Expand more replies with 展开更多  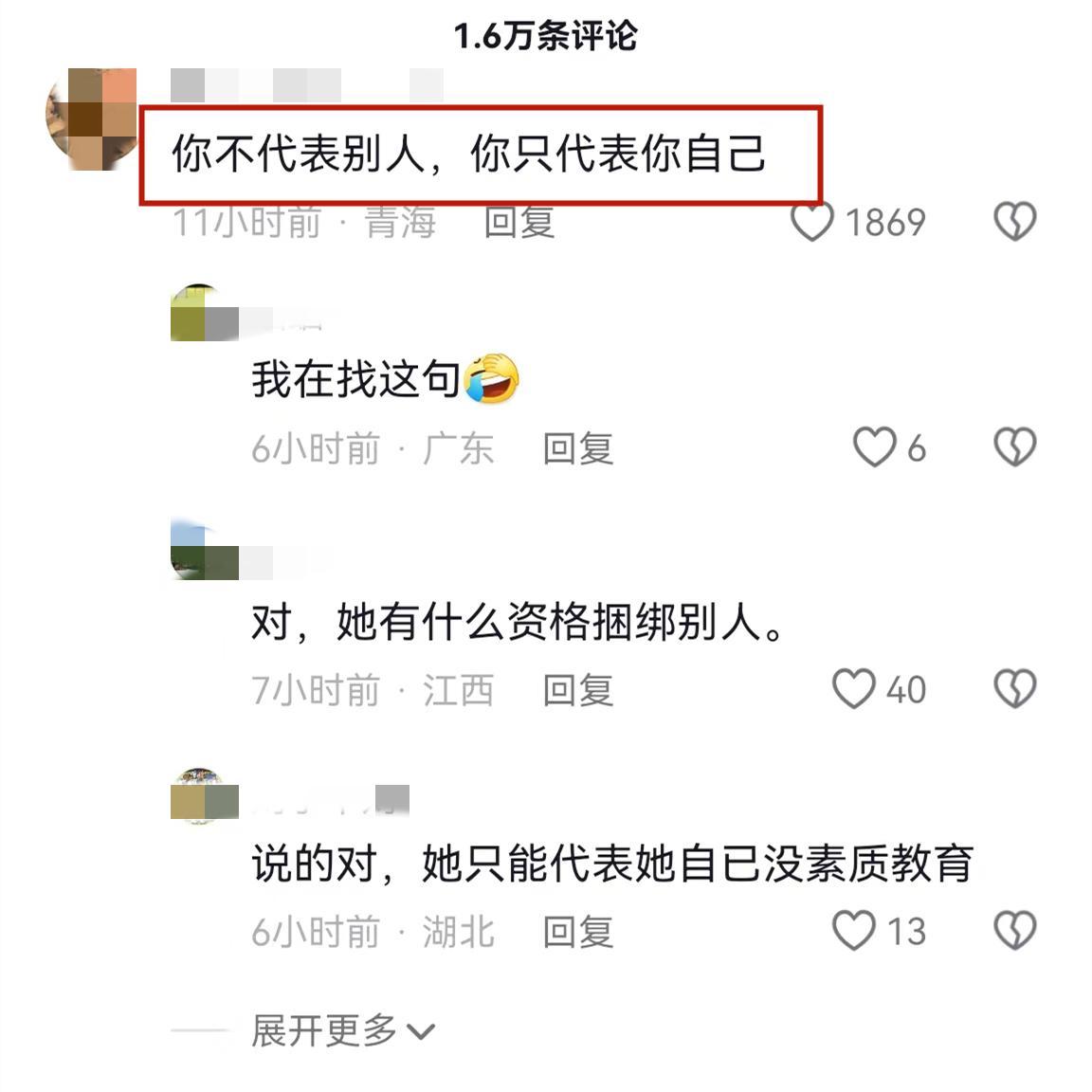click(x=324, y=1030)
